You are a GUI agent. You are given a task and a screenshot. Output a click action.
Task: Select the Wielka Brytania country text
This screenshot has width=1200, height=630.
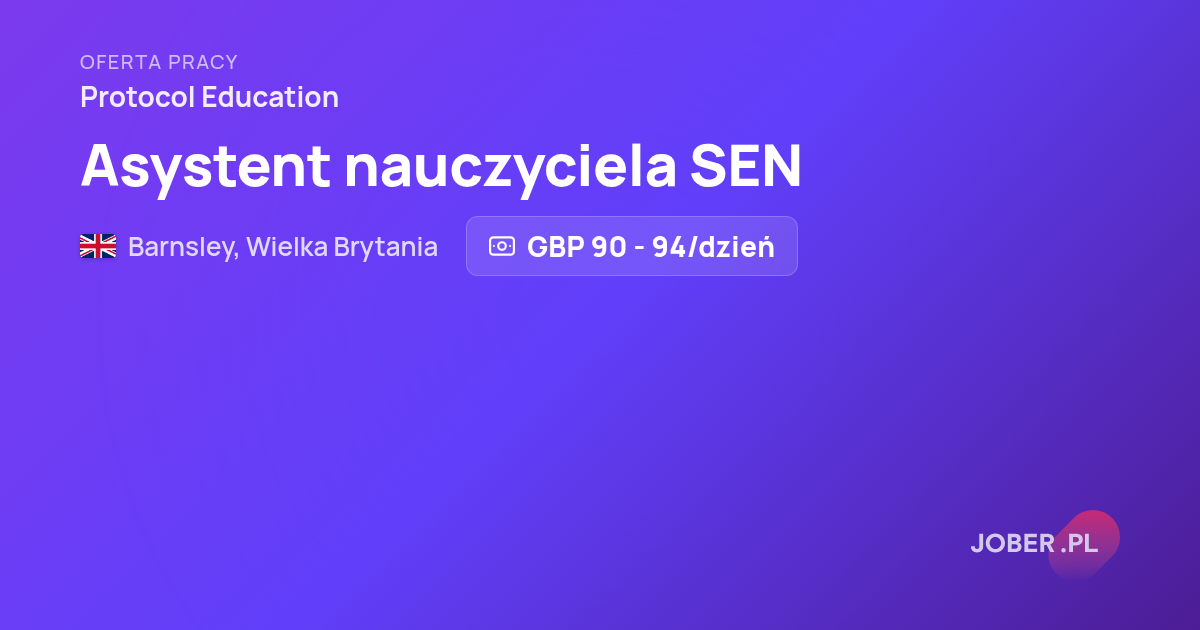[x=342, y=247]
